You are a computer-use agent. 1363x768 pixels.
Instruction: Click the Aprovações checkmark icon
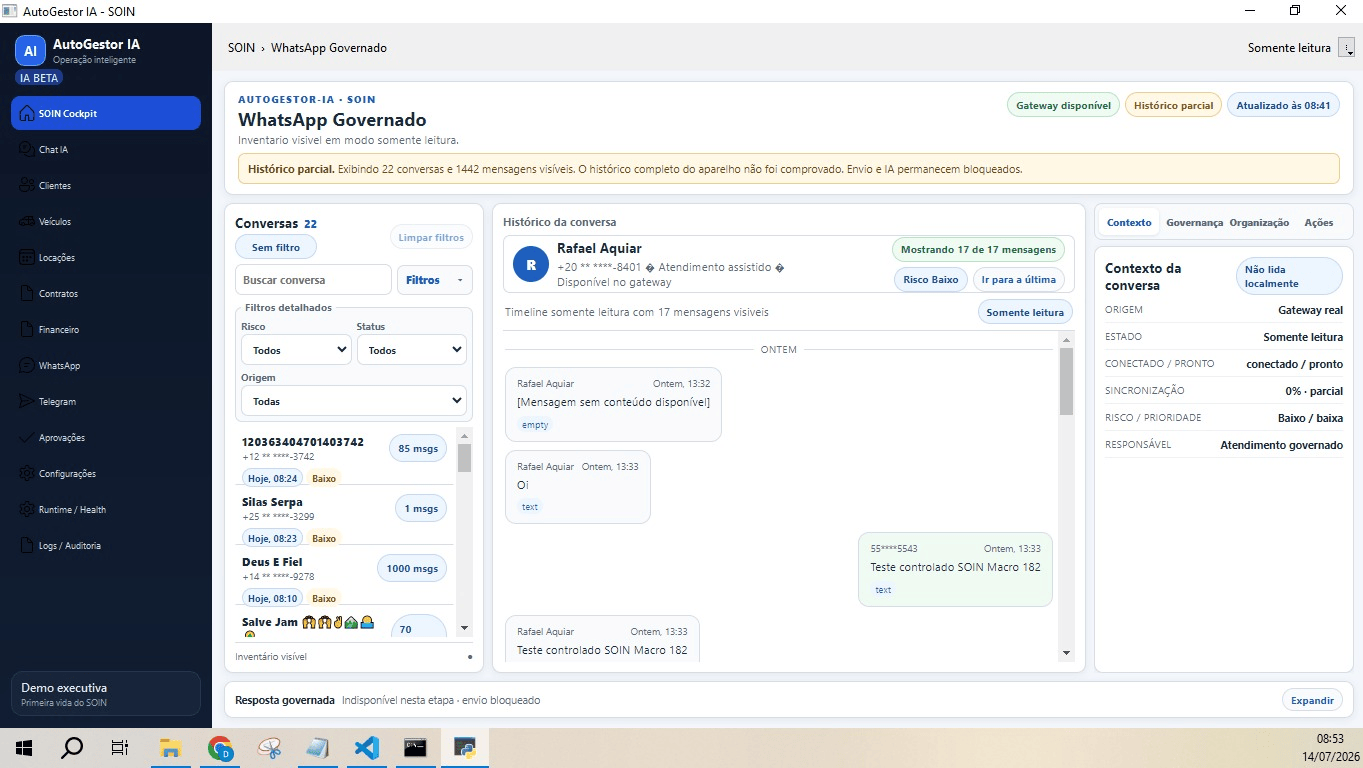point(28,437)
